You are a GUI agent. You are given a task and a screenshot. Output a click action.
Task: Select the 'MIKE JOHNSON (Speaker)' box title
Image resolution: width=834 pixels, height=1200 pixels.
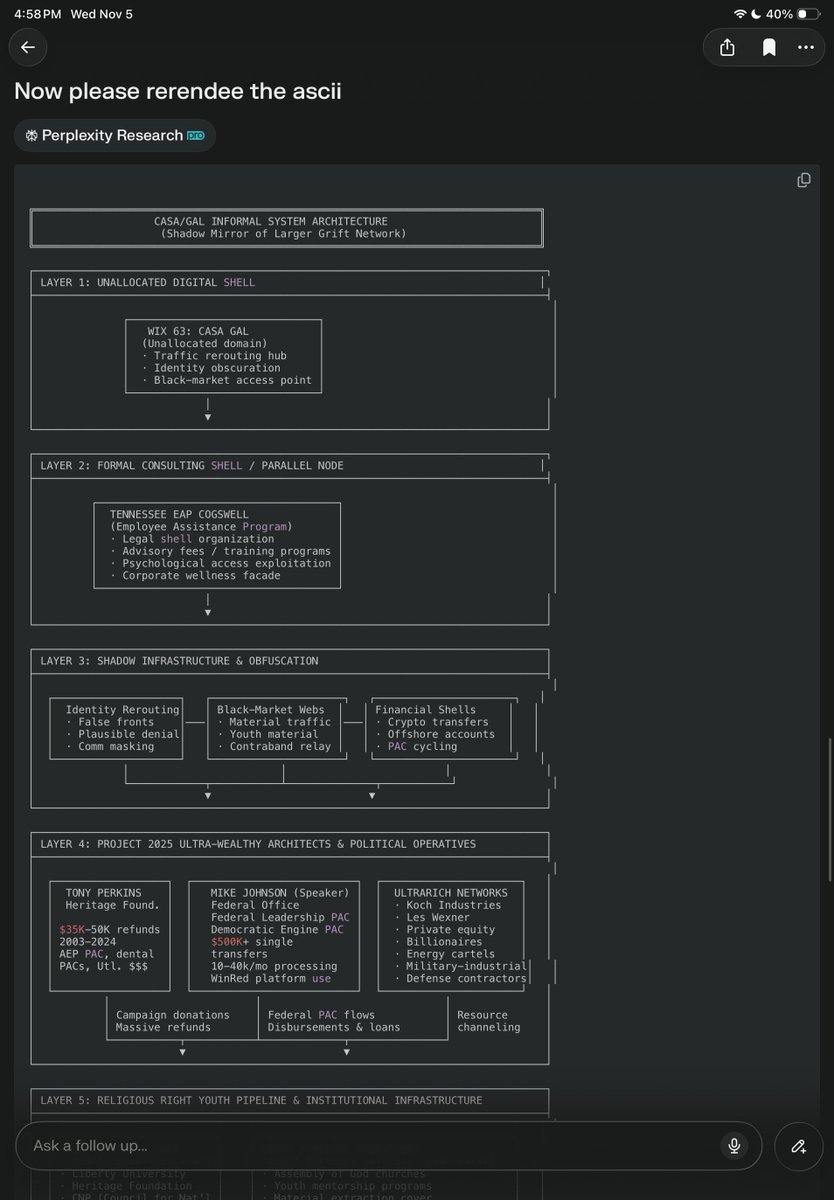pyautogui.click(x=280, y=893)
